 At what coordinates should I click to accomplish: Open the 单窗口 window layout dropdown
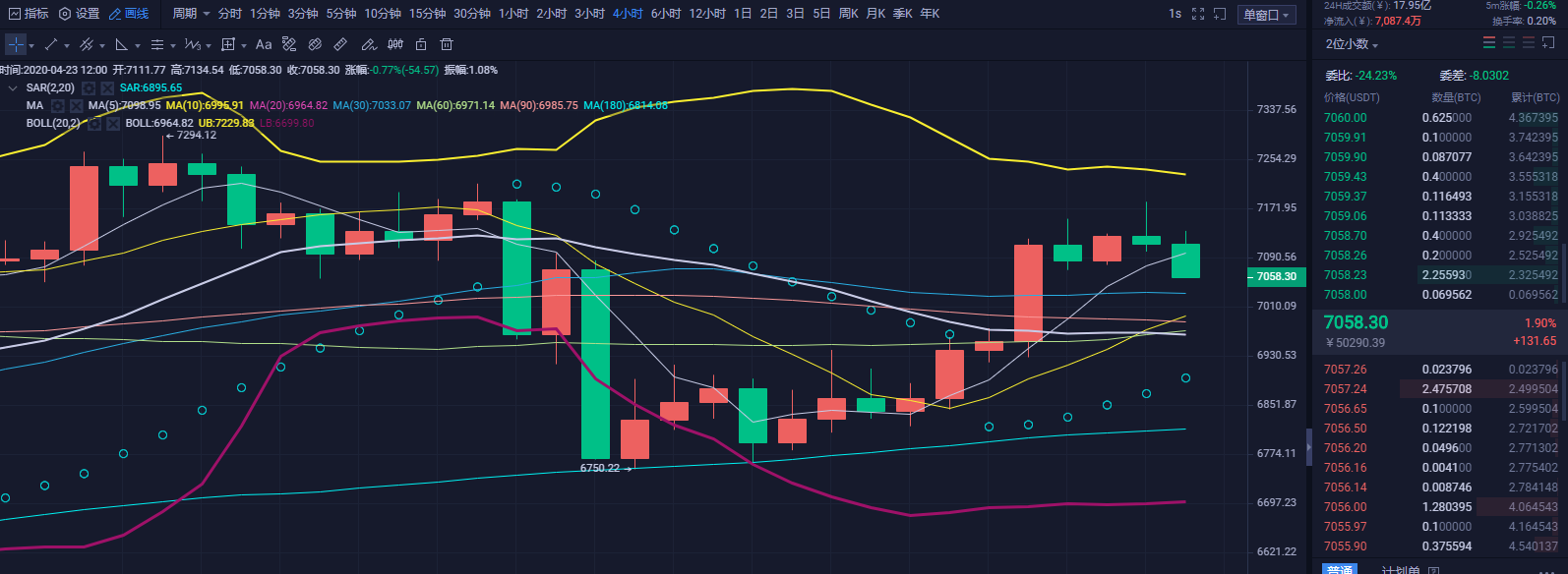[x=1266, y=15]
